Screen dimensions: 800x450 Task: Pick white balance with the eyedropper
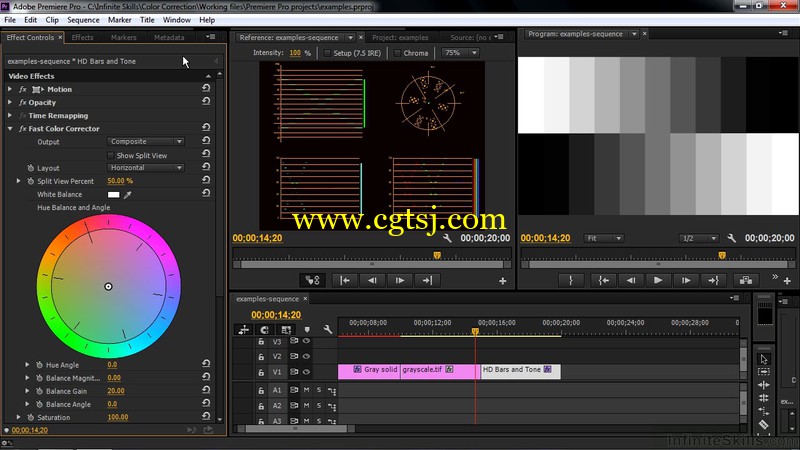[128, 194]
